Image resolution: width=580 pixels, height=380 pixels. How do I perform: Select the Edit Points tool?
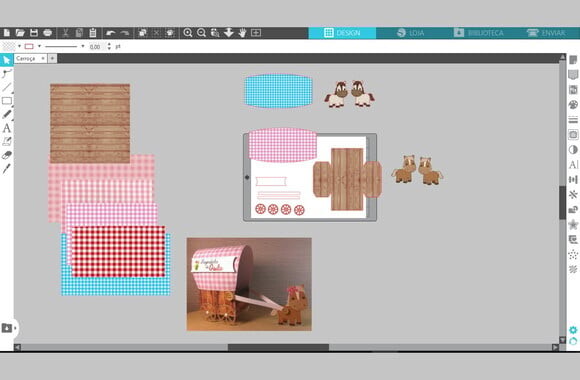(7, 73)
